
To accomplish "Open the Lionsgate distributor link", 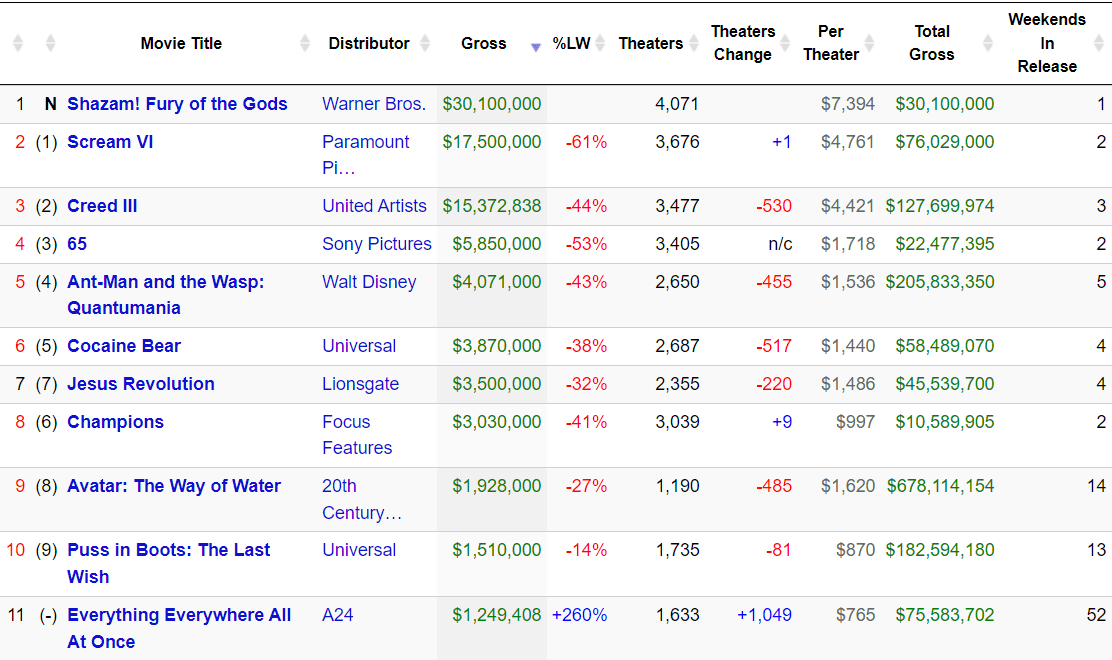I will pyautogui.click(x=360, y=384).
